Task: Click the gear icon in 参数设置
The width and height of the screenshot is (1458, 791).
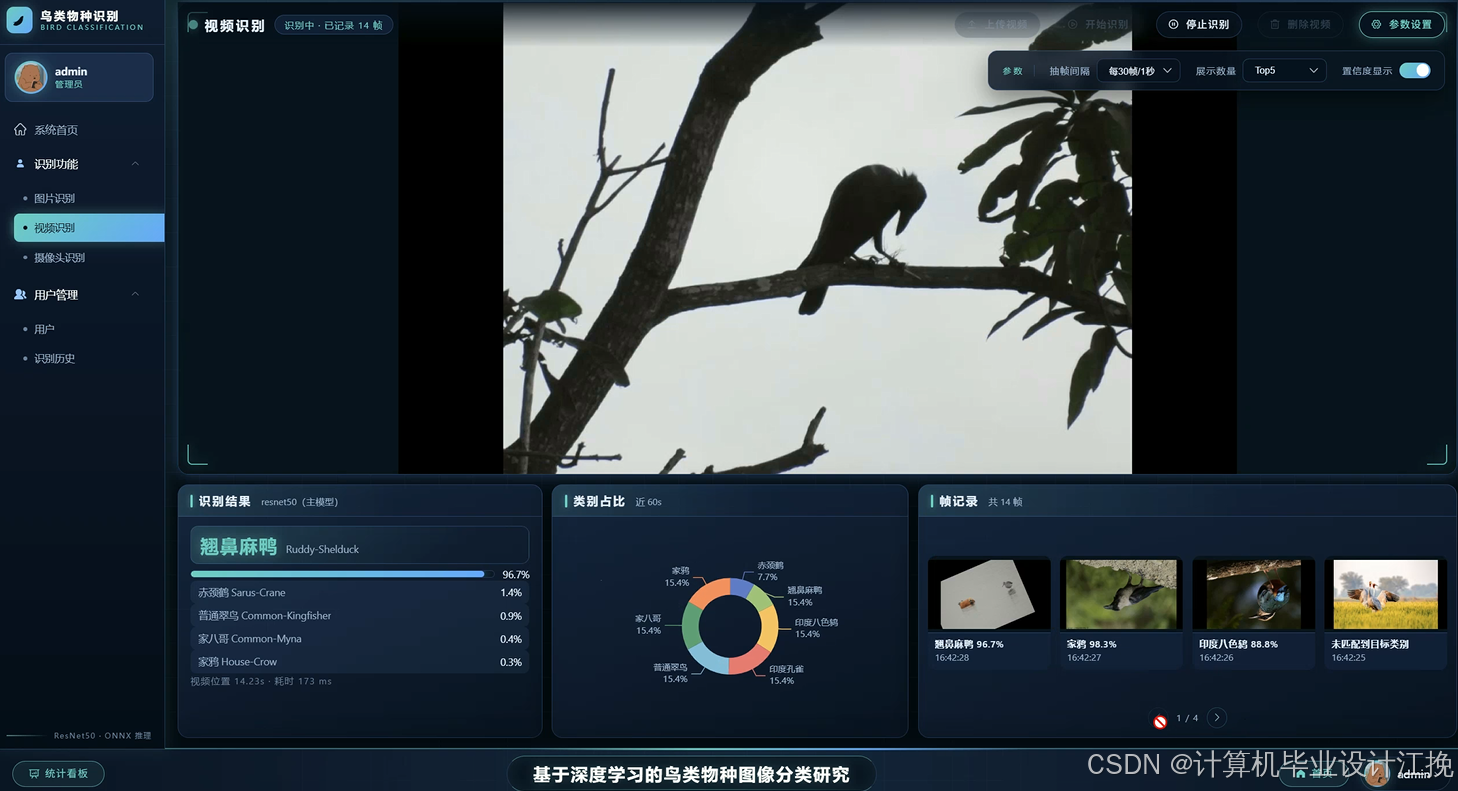Action: click(1377, 24)
